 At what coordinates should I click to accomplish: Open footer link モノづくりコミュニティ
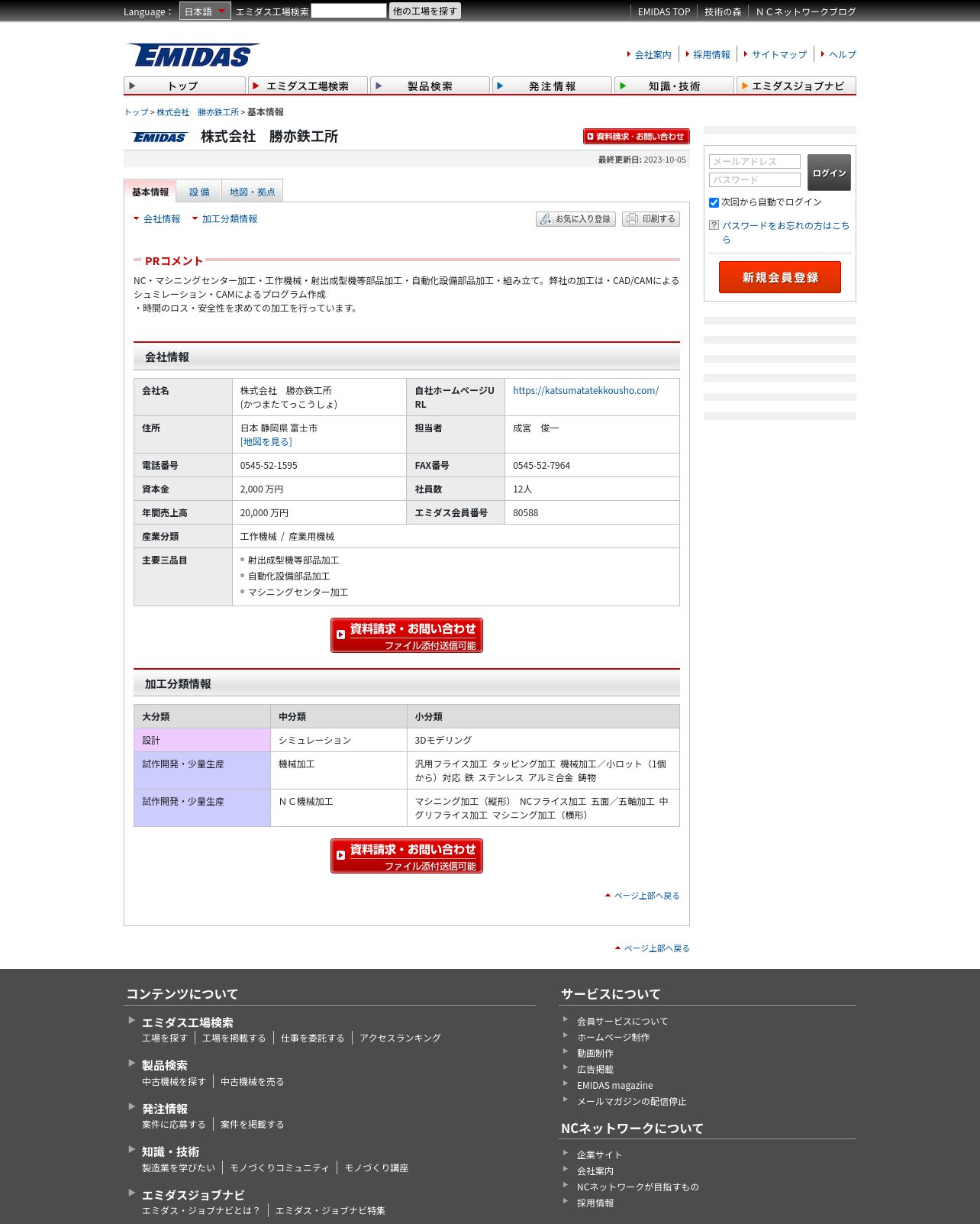279,1167
